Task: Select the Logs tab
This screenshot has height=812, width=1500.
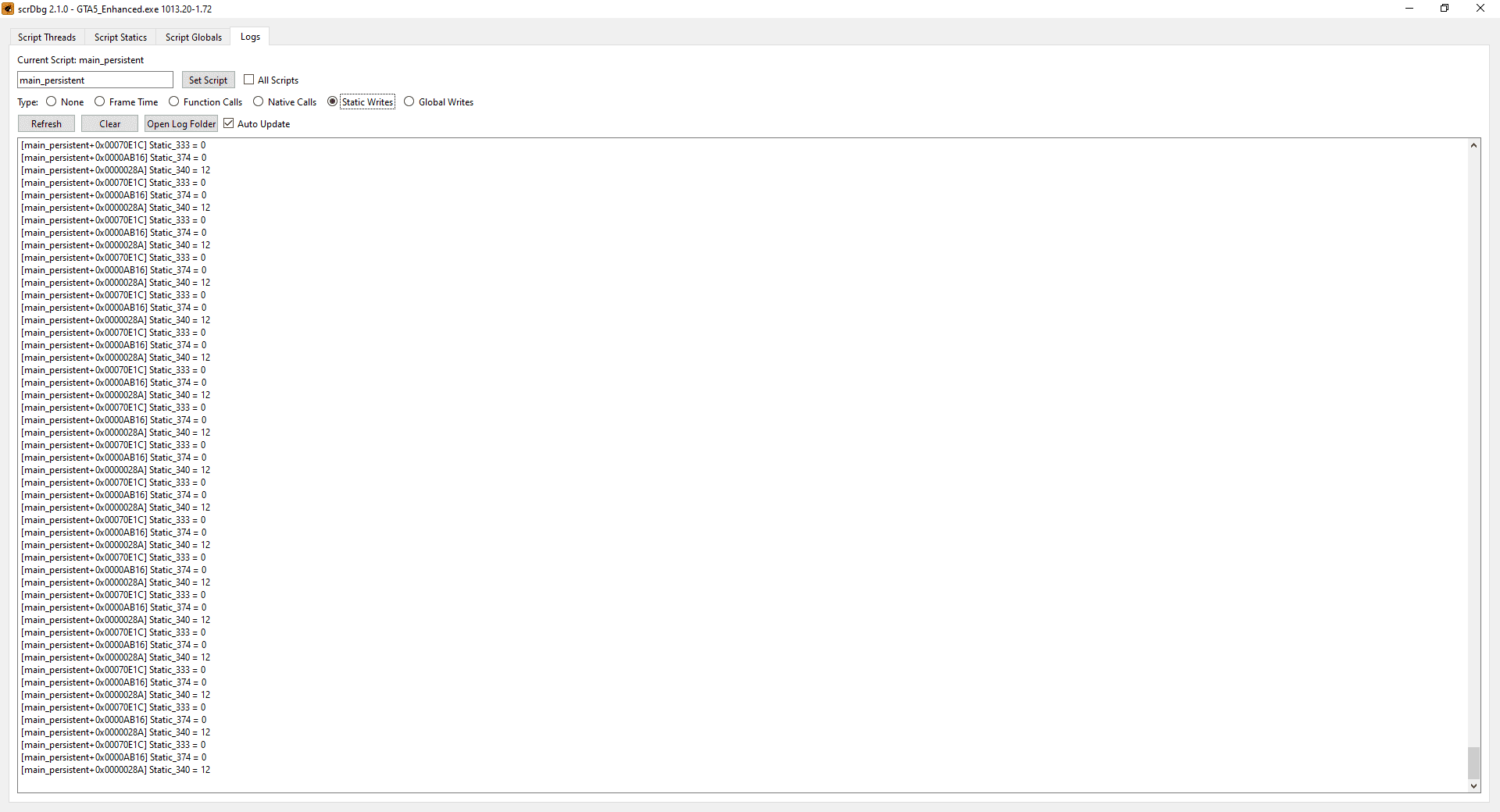Action: pos(249,36)
